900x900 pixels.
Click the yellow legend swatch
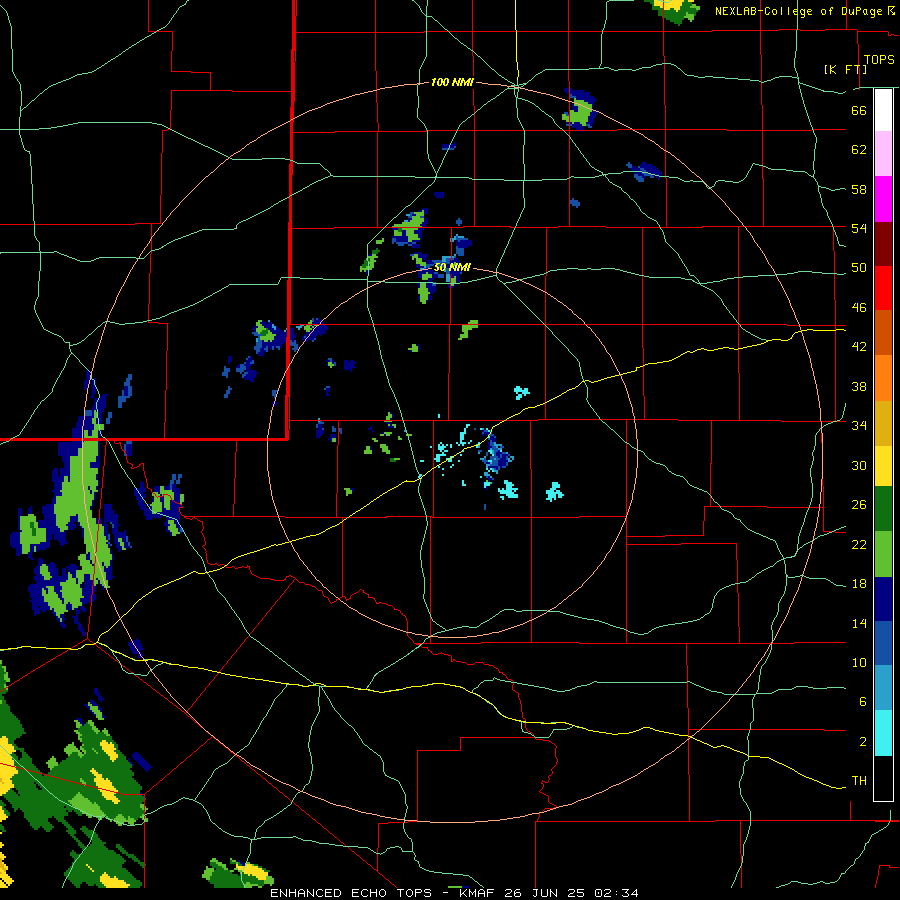[x=883, y=466]
